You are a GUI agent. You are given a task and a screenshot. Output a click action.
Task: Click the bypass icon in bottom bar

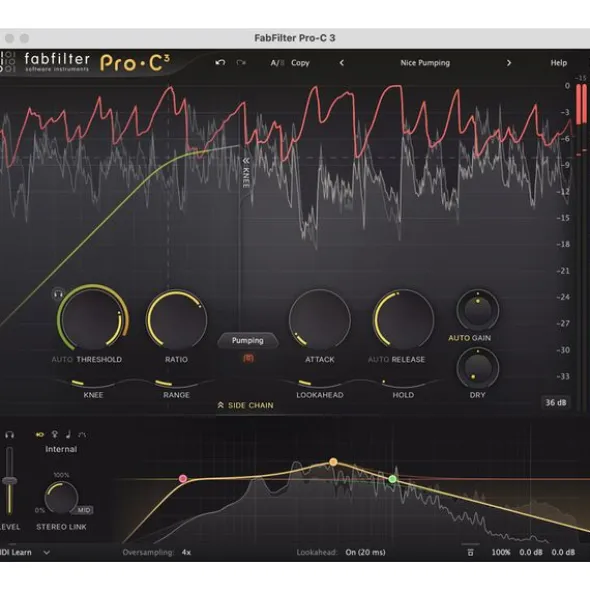[x=470, y=553]
